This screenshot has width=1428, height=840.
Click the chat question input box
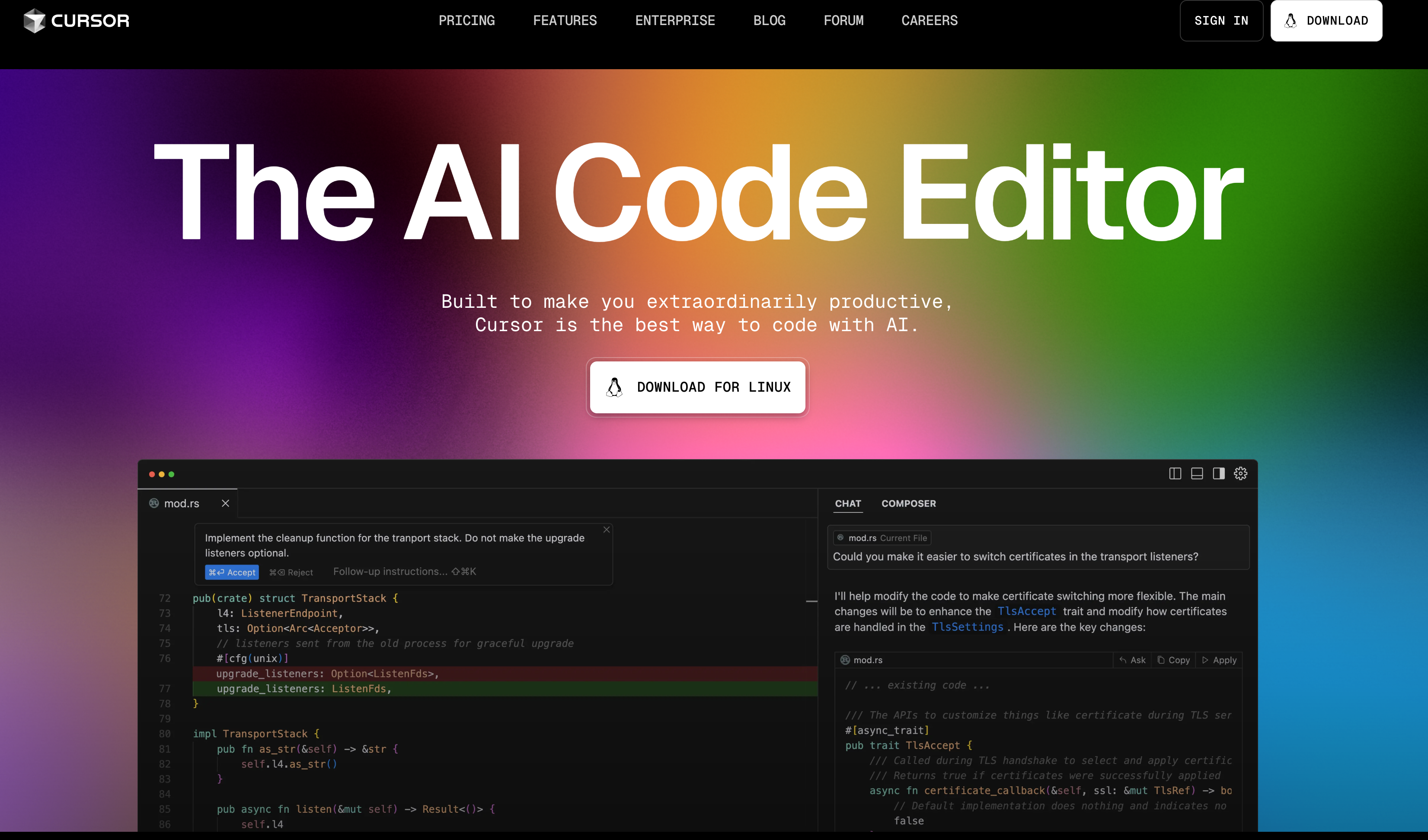click(x=1038, y=547)
